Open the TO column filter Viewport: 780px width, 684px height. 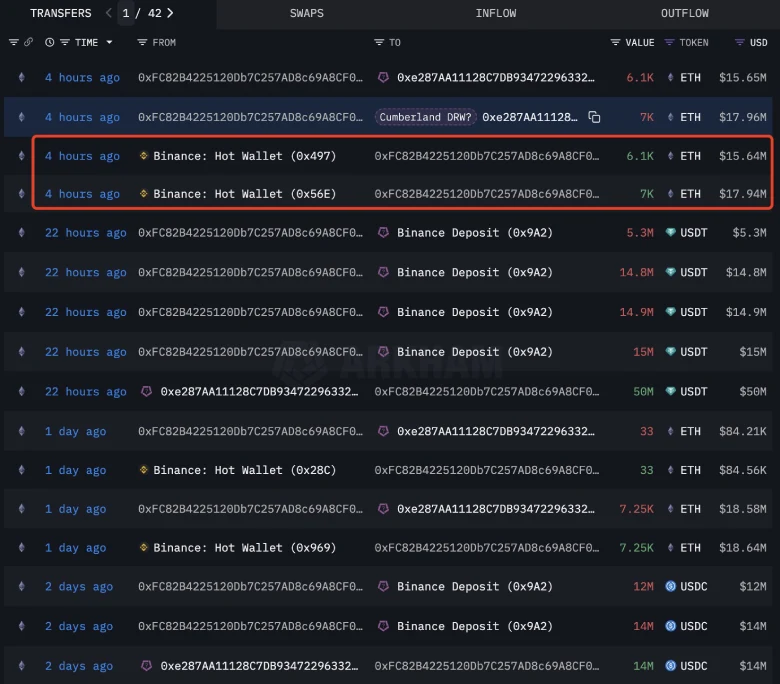[379, 42]
